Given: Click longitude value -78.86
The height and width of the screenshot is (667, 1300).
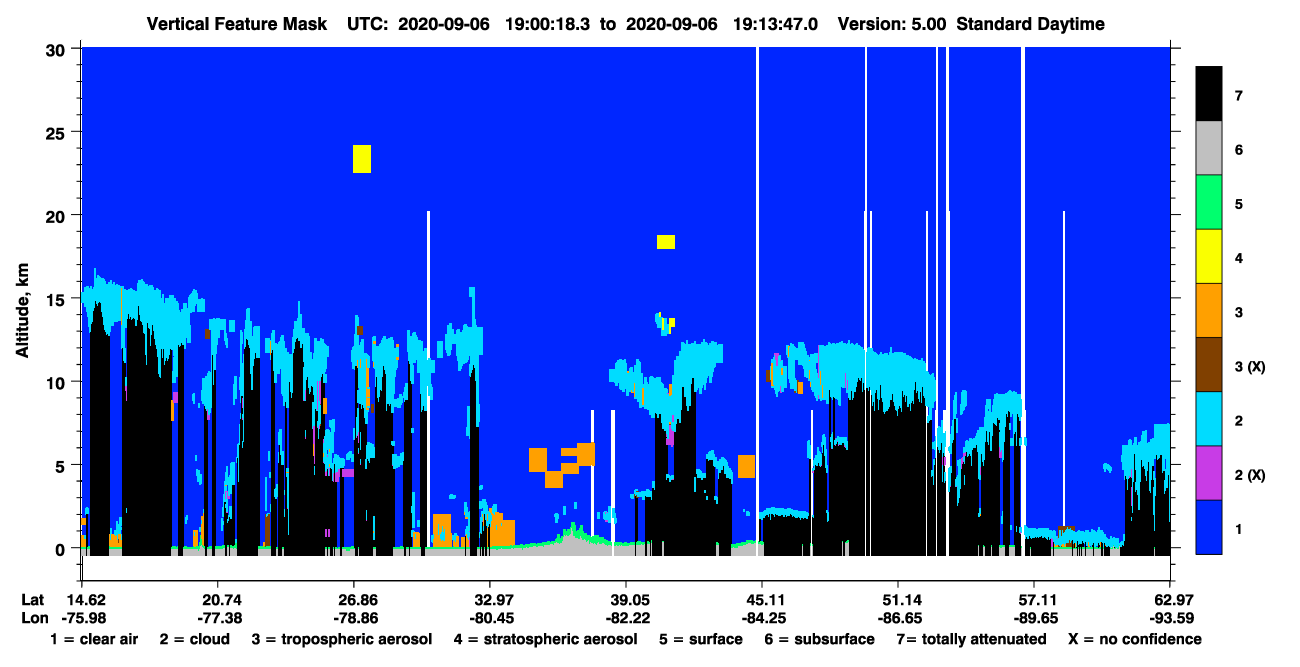Looking at the screenshot, I should point(354,618).
